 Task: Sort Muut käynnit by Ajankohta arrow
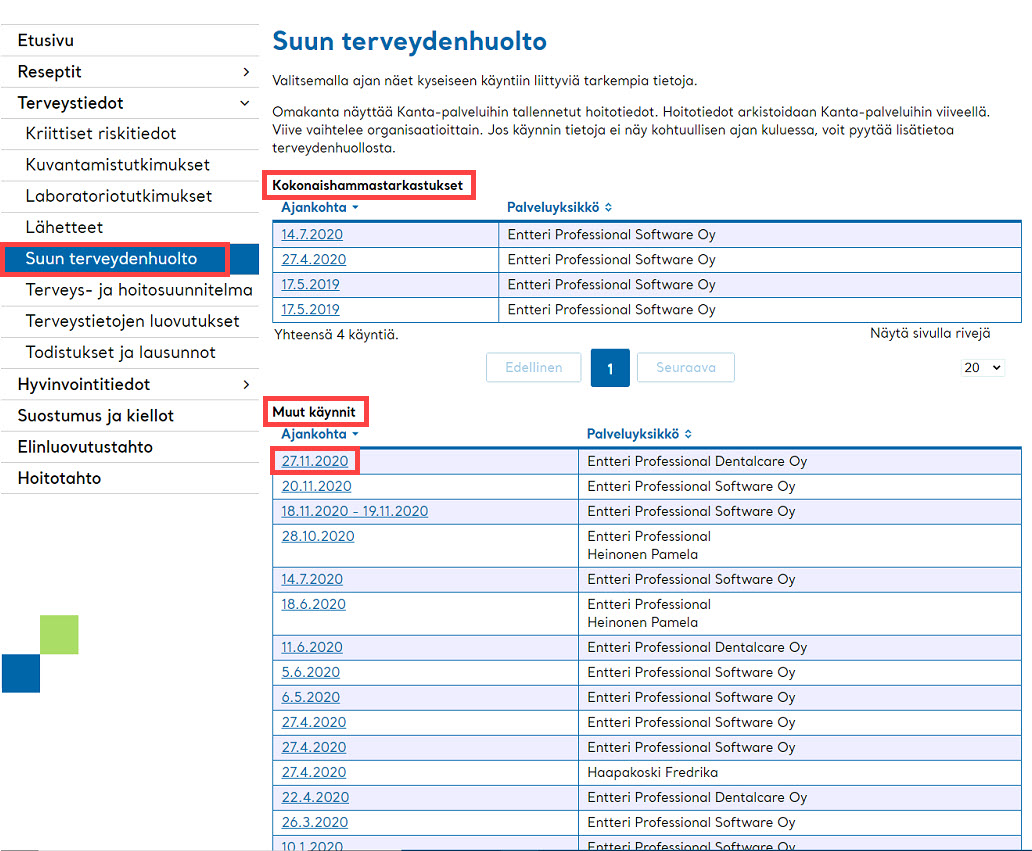click(355, 434)
